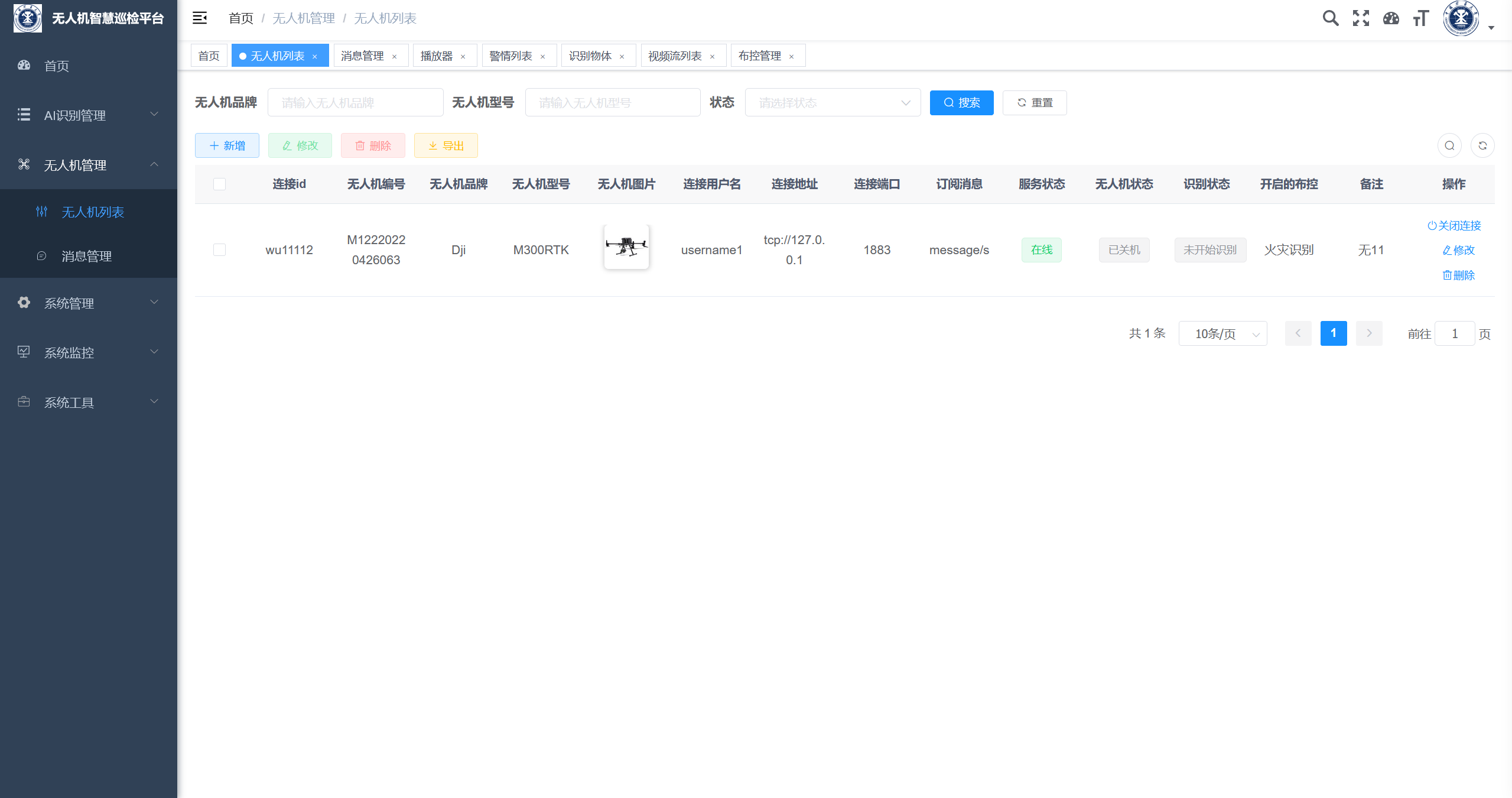This screenshot has width=1512, height=798.
Task: Click the dashboard gauge icon in header
Action: 1391,18
